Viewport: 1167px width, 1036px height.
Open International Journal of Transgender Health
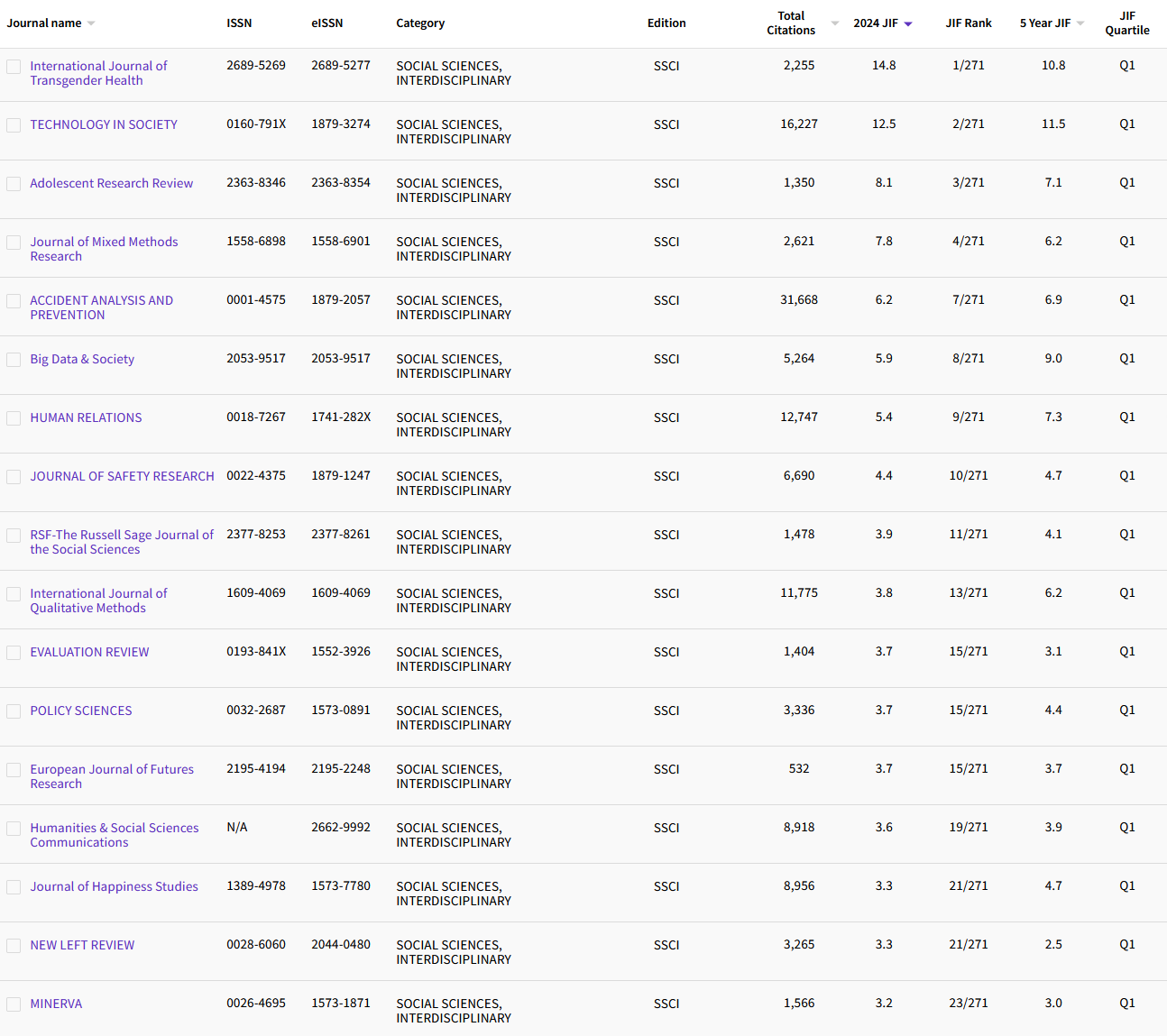[98, 73]
